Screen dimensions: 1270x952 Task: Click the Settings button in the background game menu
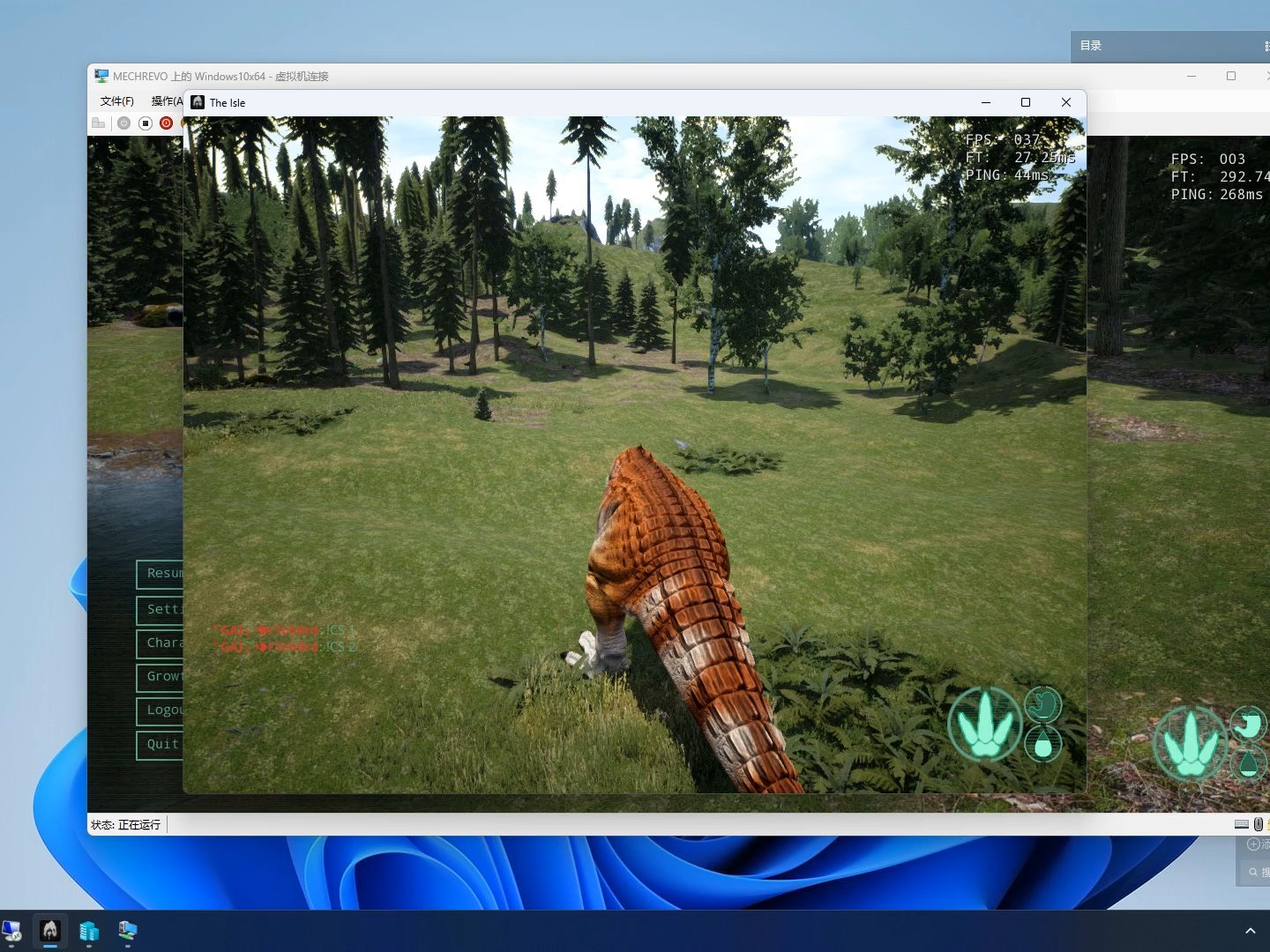click(x=160, y=609)
